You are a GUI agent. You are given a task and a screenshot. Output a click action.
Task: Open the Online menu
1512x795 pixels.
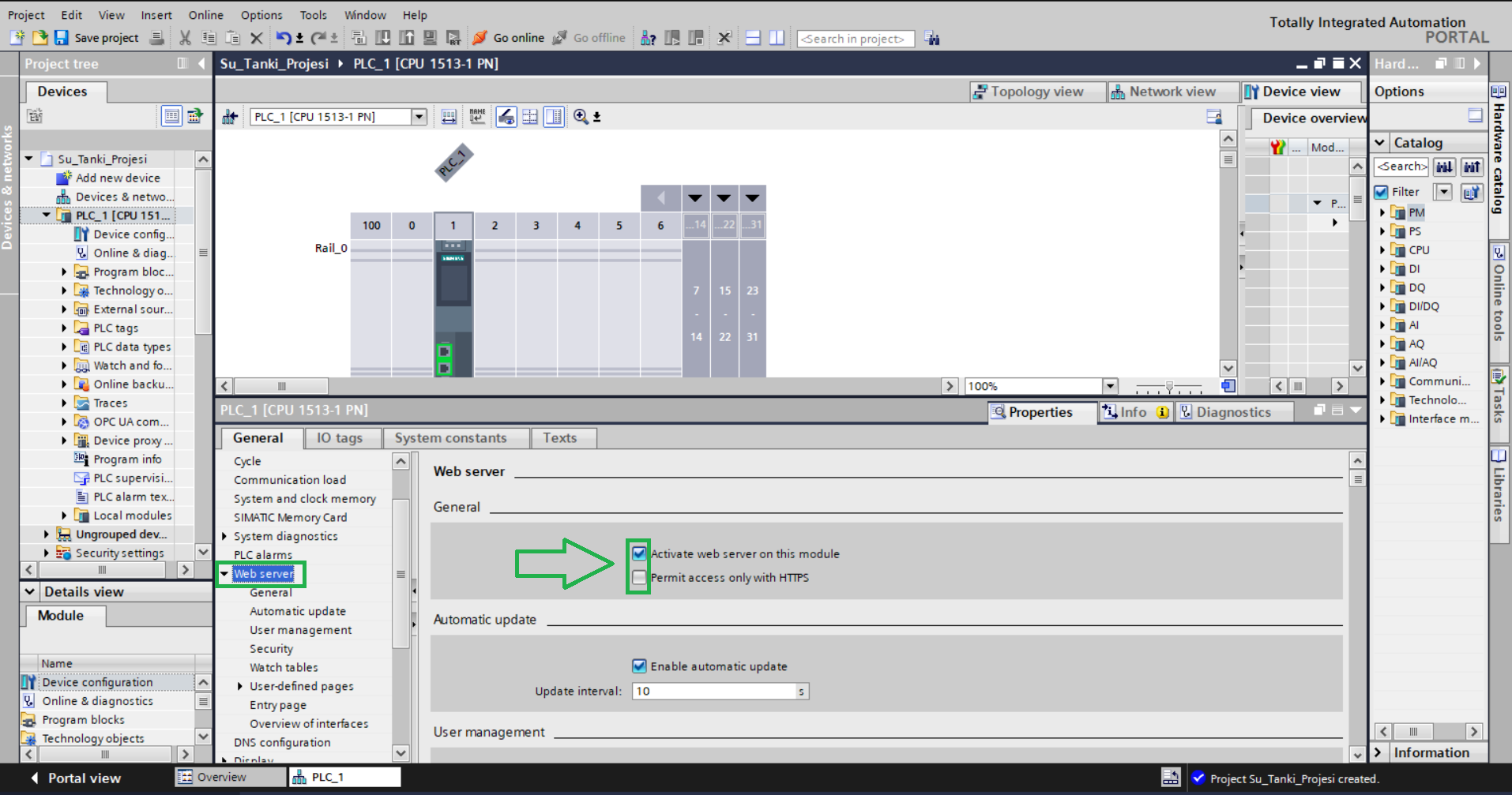(205, 15)
